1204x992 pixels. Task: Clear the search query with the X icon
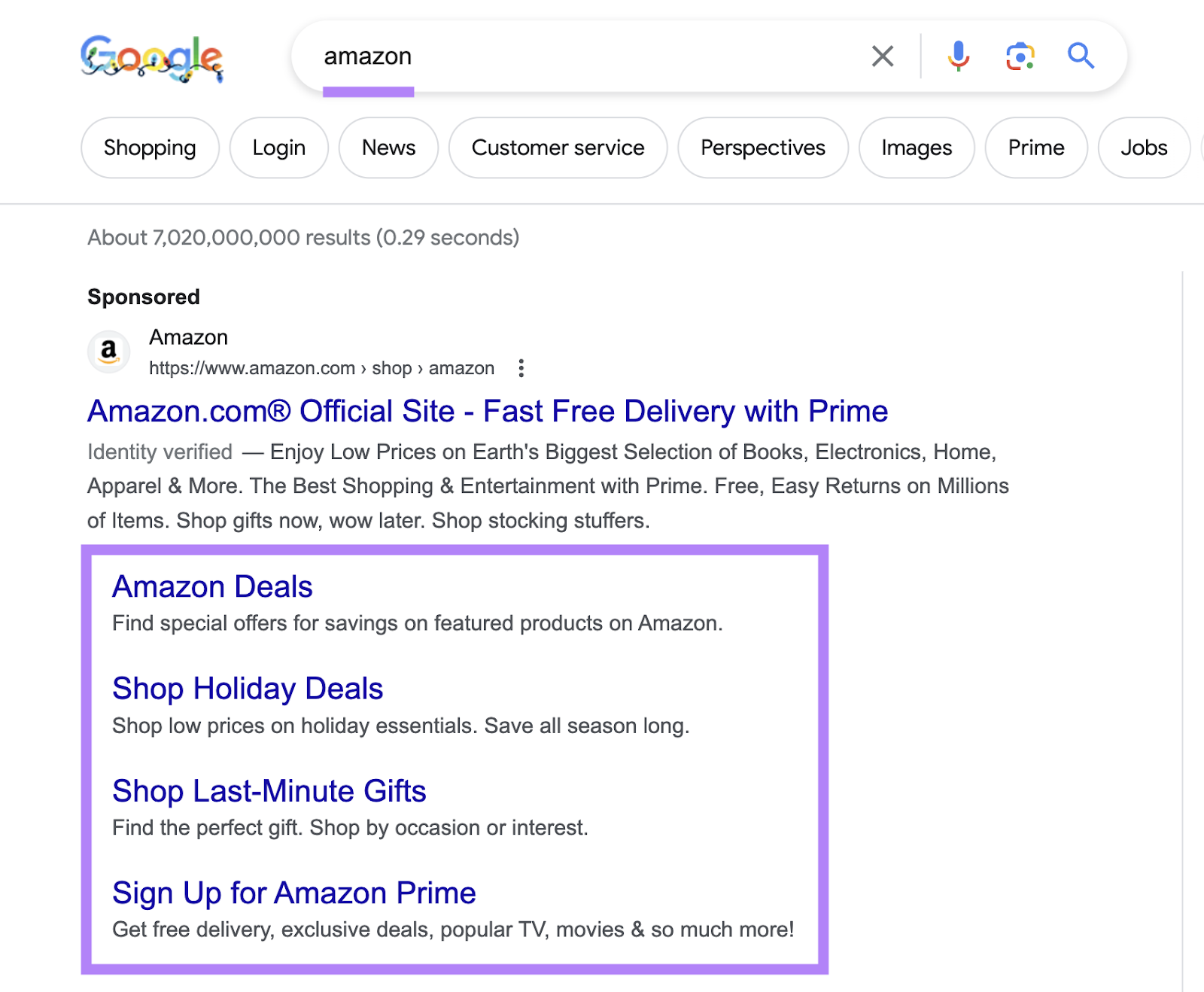pyautogui.click(x=882, y=56)
